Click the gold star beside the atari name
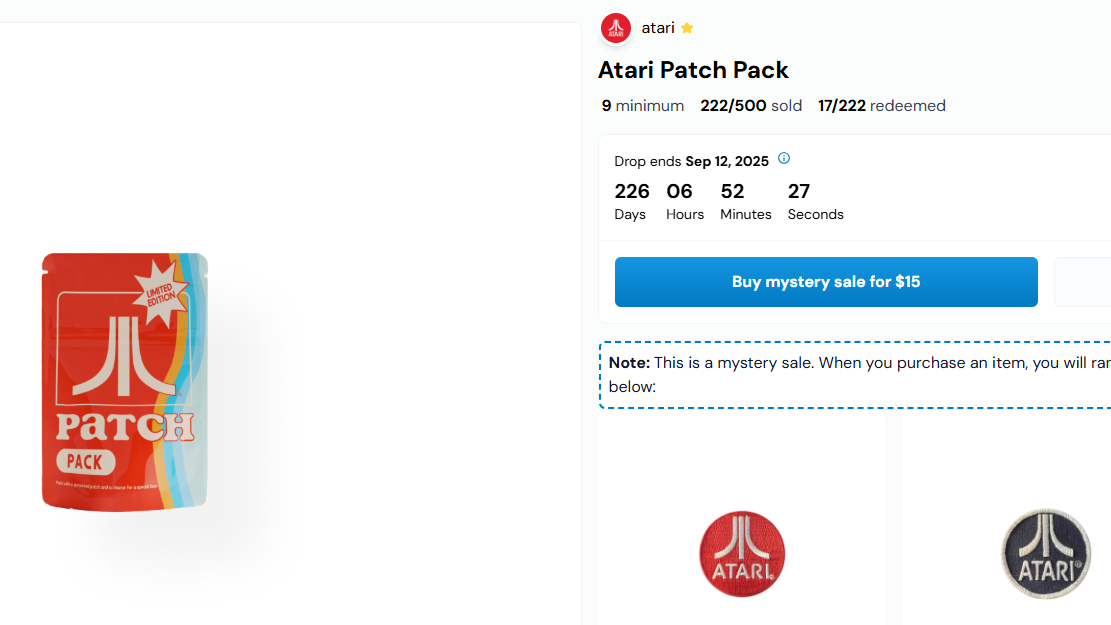Viewport: 1111px width, 625px height. (686, 28)
